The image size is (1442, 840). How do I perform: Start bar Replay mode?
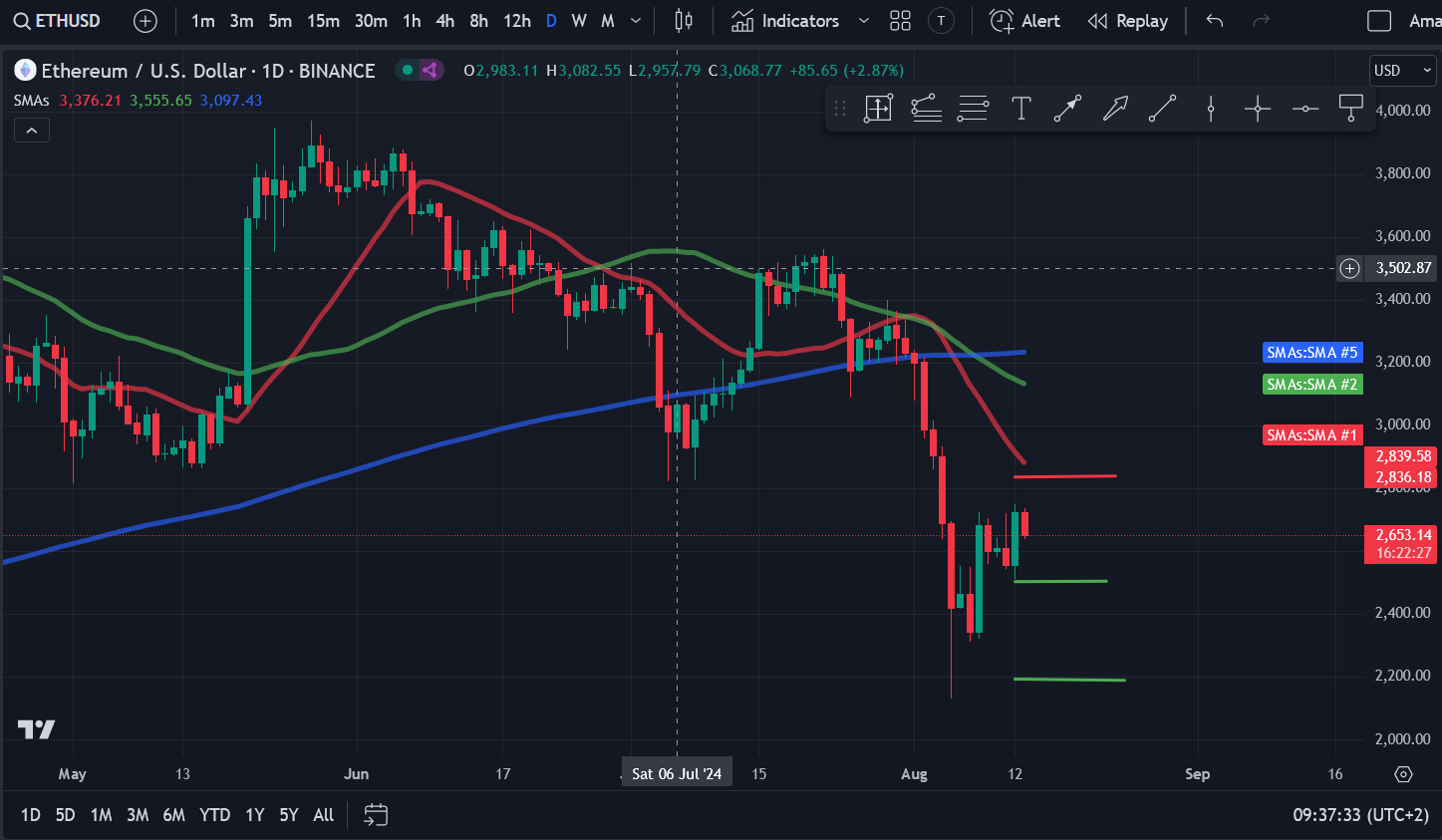1128,21
